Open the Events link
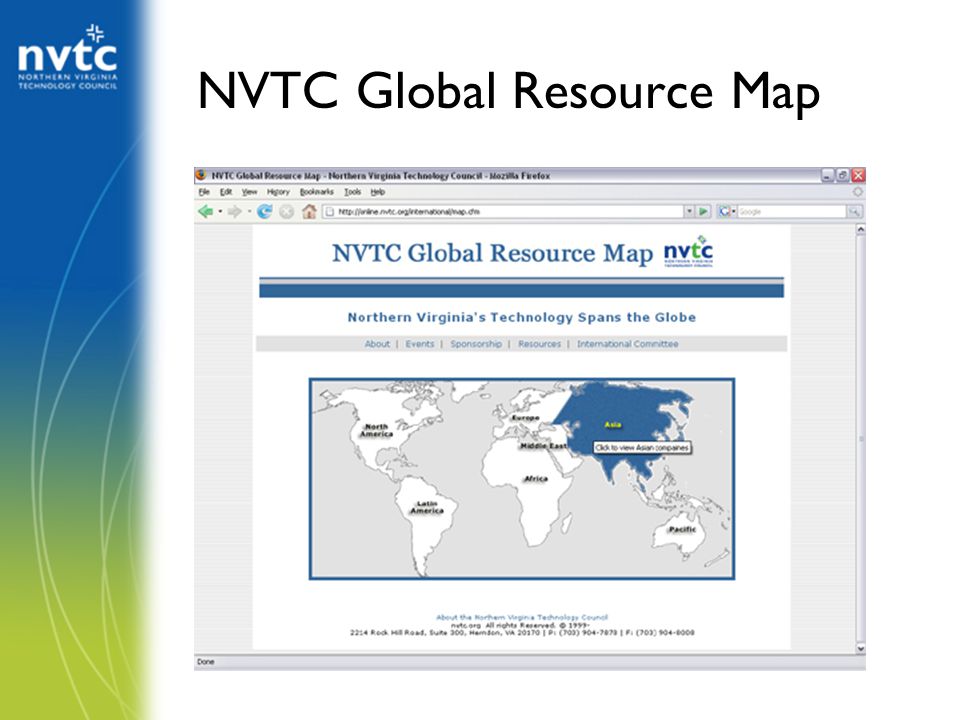The image size is (960, 720). coord(419,344)
